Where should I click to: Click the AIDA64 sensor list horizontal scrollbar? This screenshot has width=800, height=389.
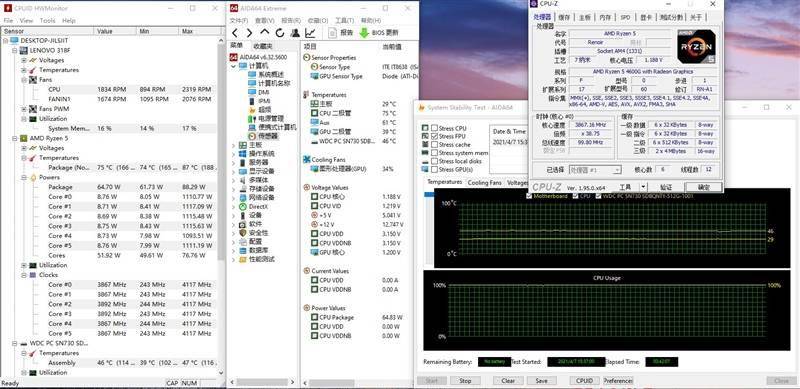click(332, 382)
